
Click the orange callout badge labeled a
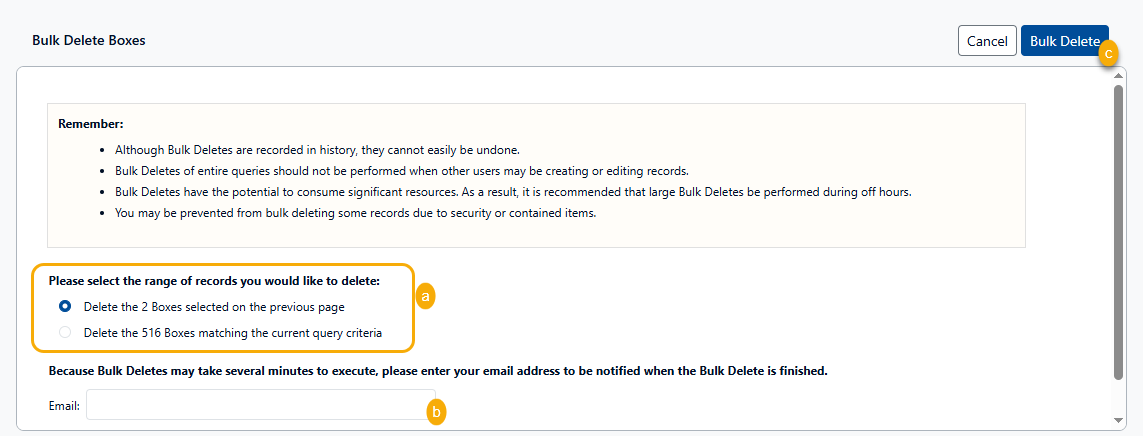[x=425, y=297]
